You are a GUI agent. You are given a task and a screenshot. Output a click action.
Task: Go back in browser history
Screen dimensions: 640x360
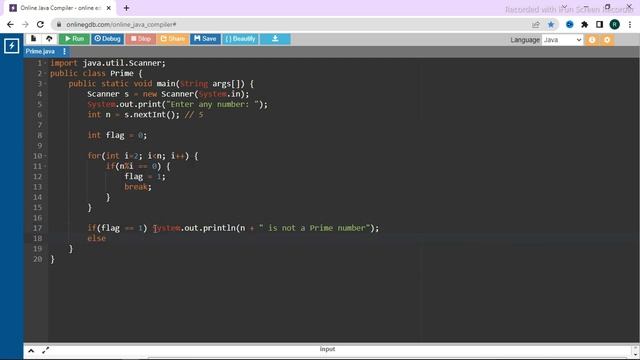(11, 24)
